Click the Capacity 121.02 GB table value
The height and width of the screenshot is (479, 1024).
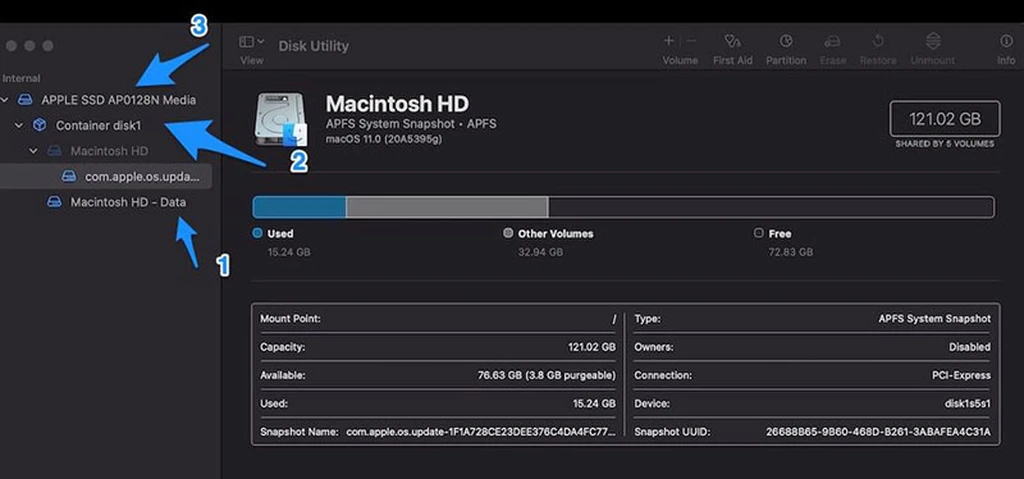tap(592, 347)
